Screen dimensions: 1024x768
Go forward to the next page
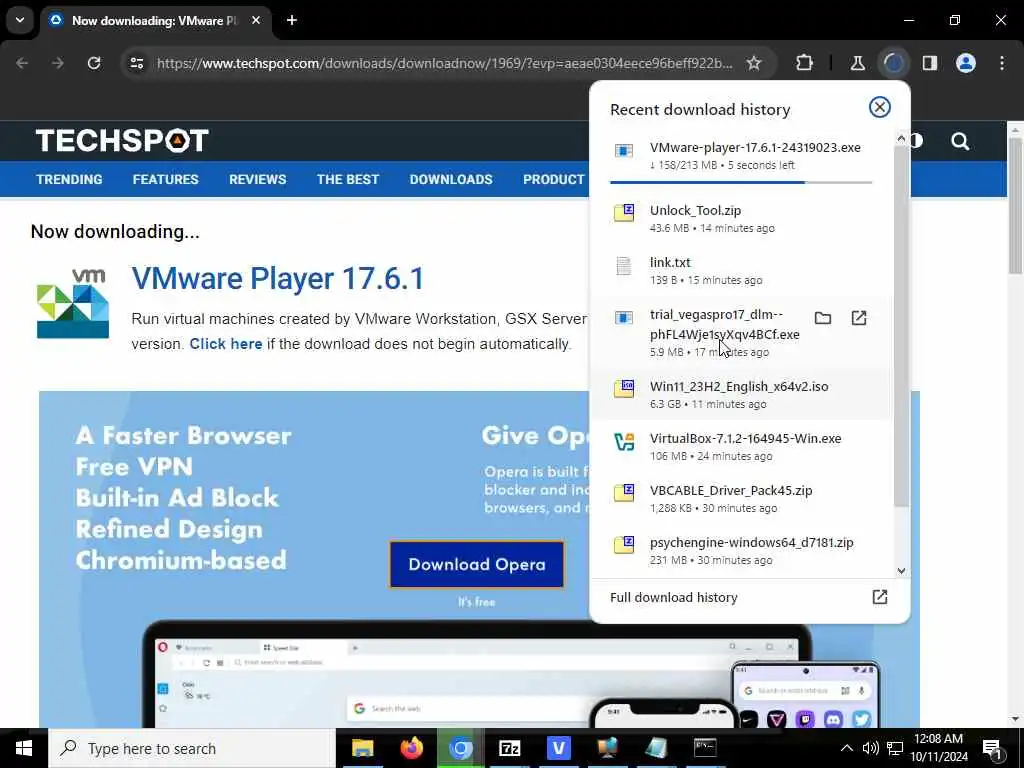tap(58, 63)
